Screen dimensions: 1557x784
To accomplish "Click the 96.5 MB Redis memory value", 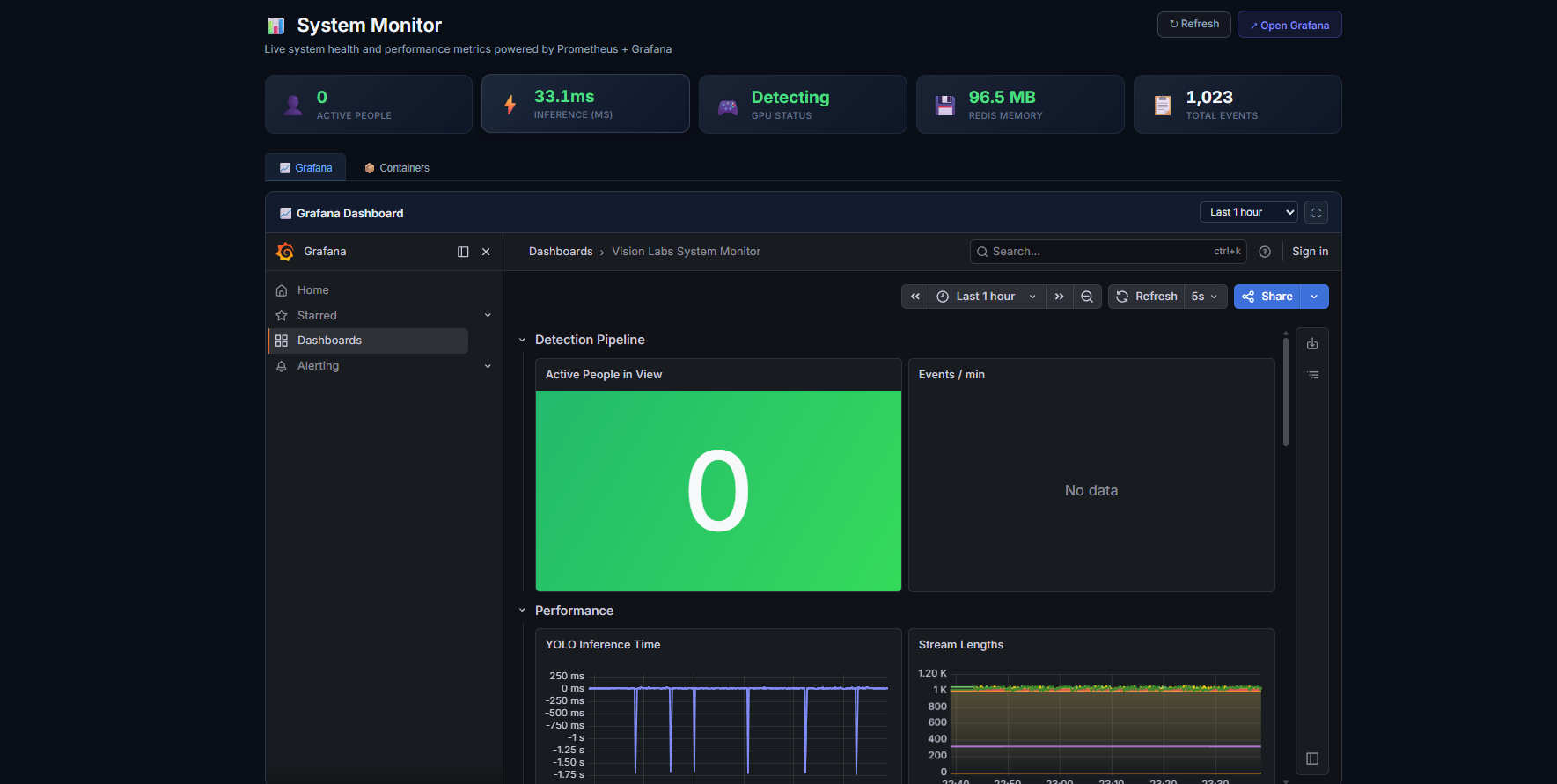I will pos(1002,97).
